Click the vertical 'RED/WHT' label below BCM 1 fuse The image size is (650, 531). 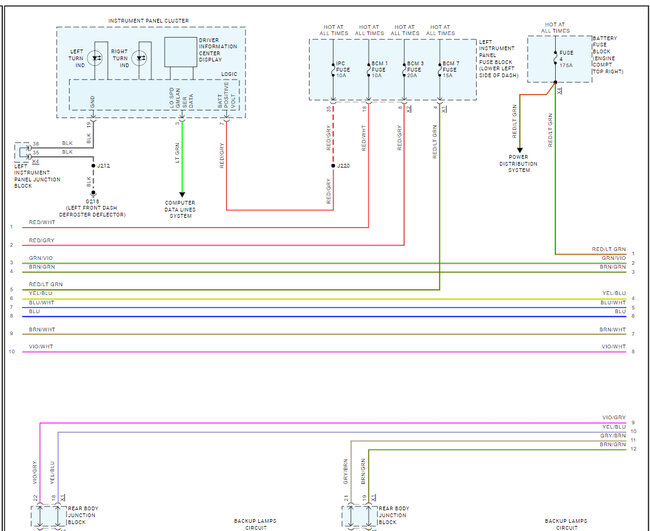pyautogui.click(x=364, y=138)
